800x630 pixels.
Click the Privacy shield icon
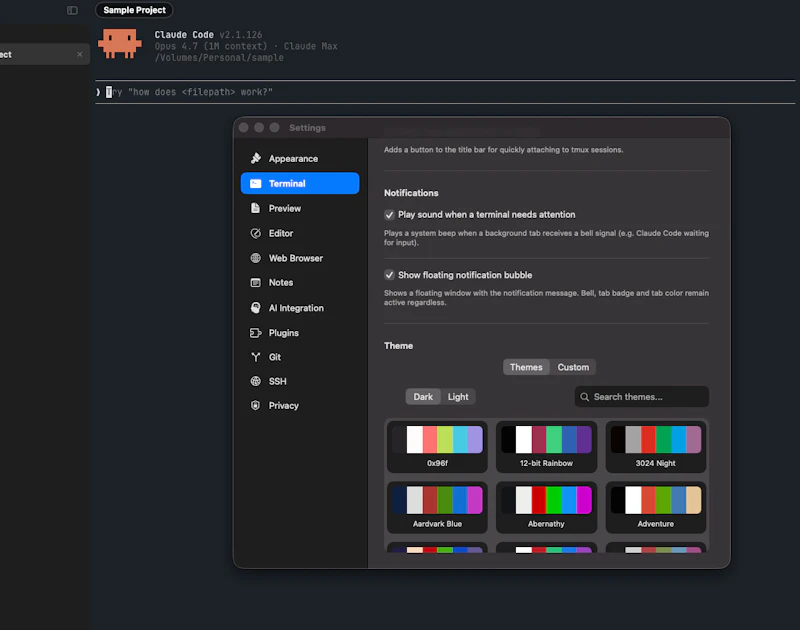256,406
